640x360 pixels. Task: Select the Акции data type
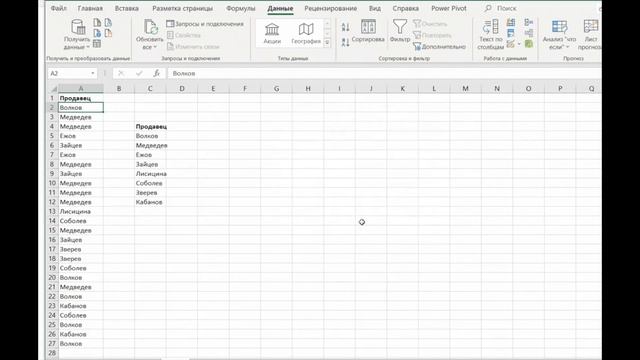click(x=272, y=33)
